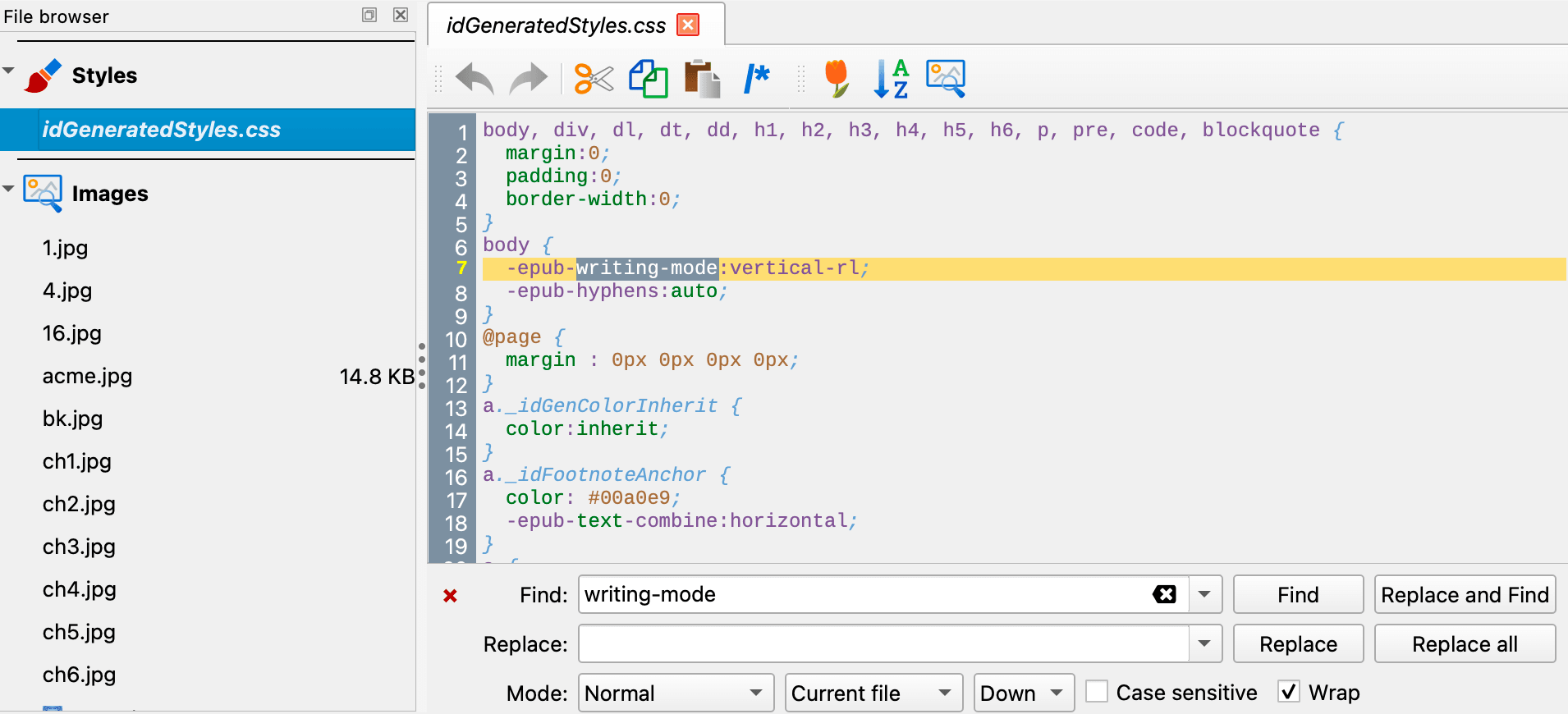Click the border-width:0 declaration
The height and width of the screenshot is (714, 1568).
click(x=593, y=199)
